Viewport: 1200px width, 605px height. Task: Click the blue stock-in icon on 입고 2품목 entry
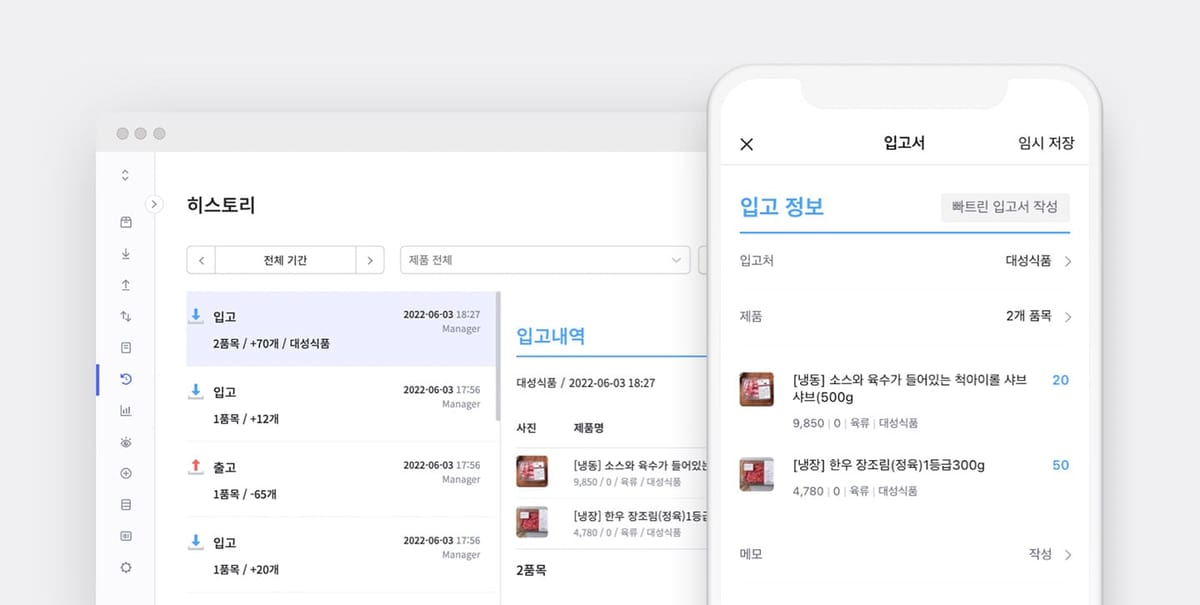(196, 315)
